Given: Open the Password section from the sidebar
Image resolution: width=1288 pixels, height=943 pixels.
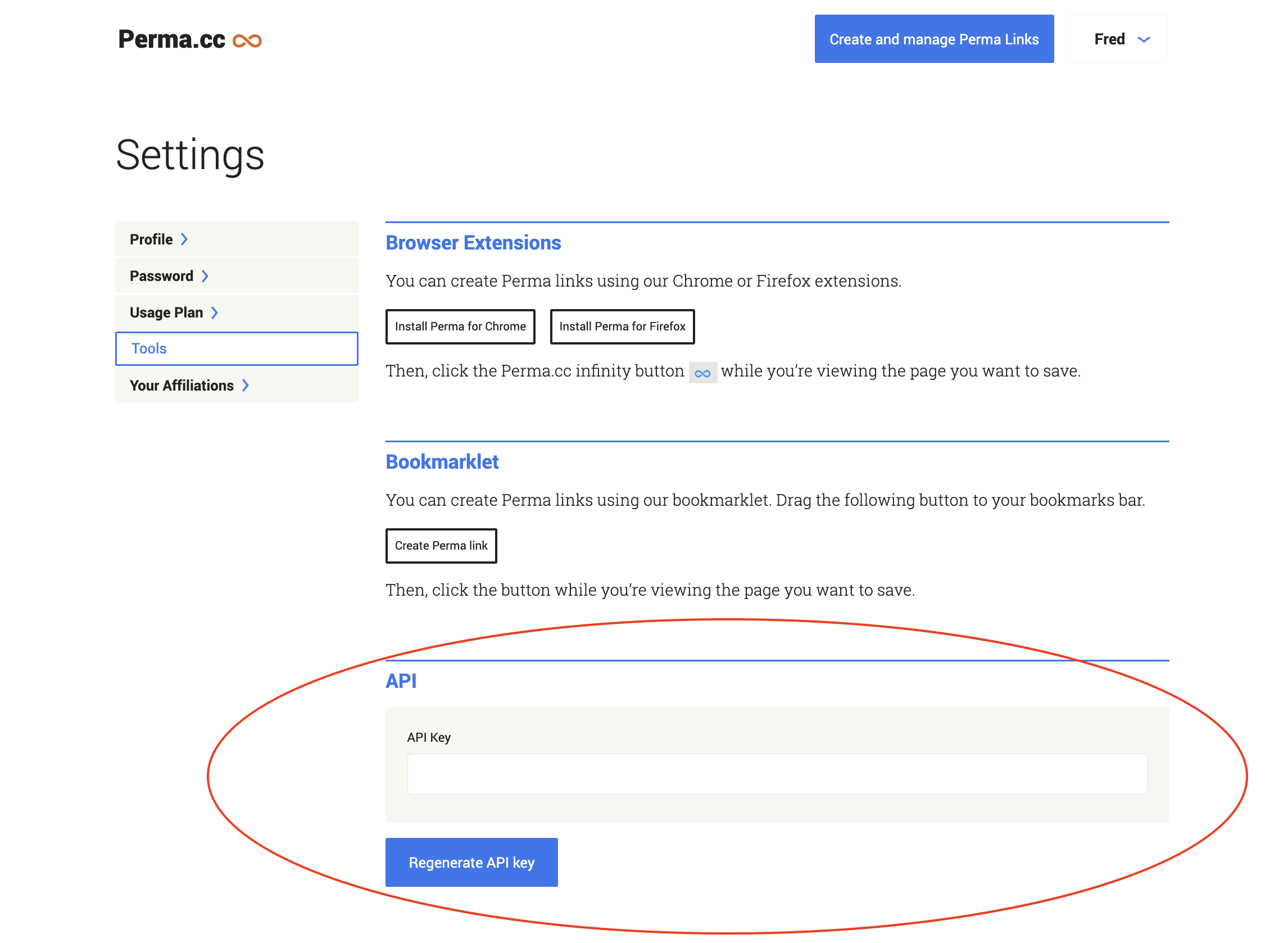Looking at the screenshot, I should pos(161,276).
